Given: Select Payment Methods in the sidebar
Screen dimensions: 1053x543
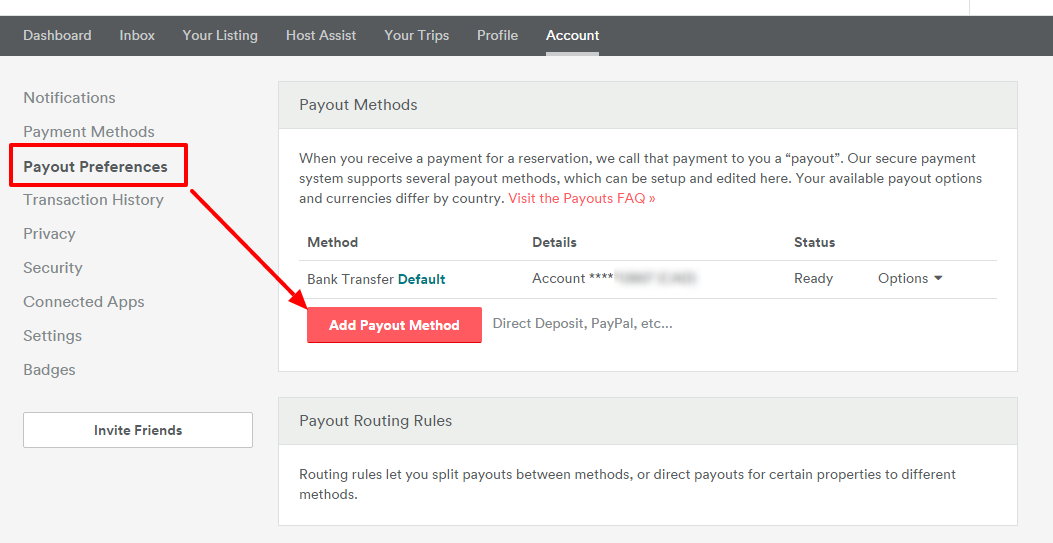Looking at the screenshot, I should [x=89, y=132].
